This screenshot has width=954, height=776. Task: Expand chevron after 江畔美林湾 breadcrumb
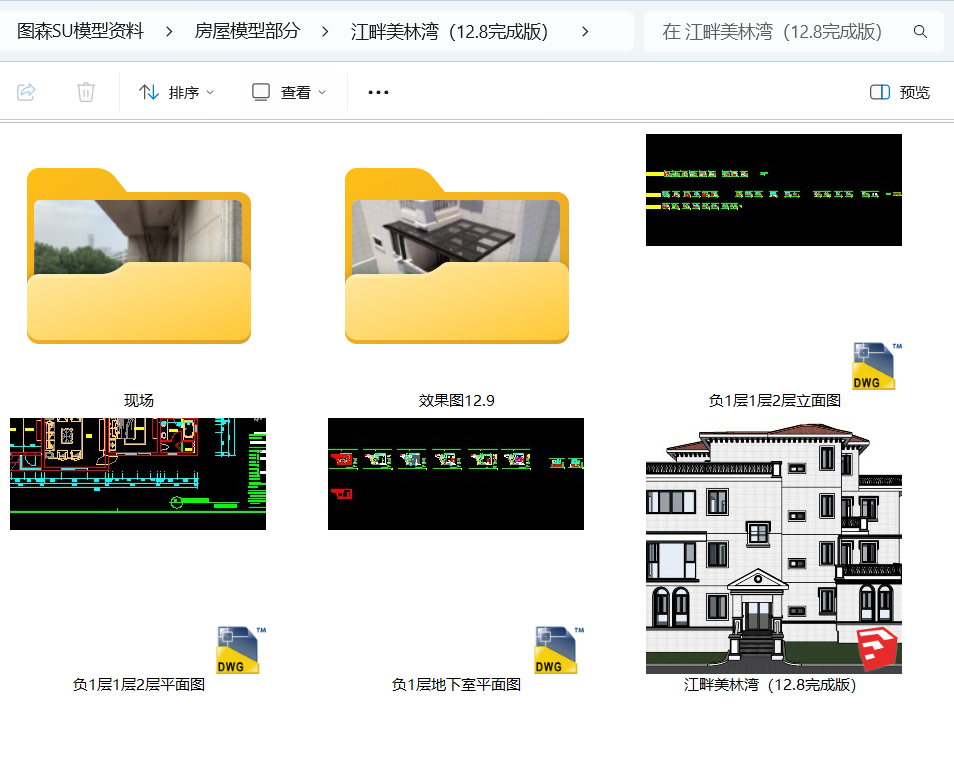[585, 32]
